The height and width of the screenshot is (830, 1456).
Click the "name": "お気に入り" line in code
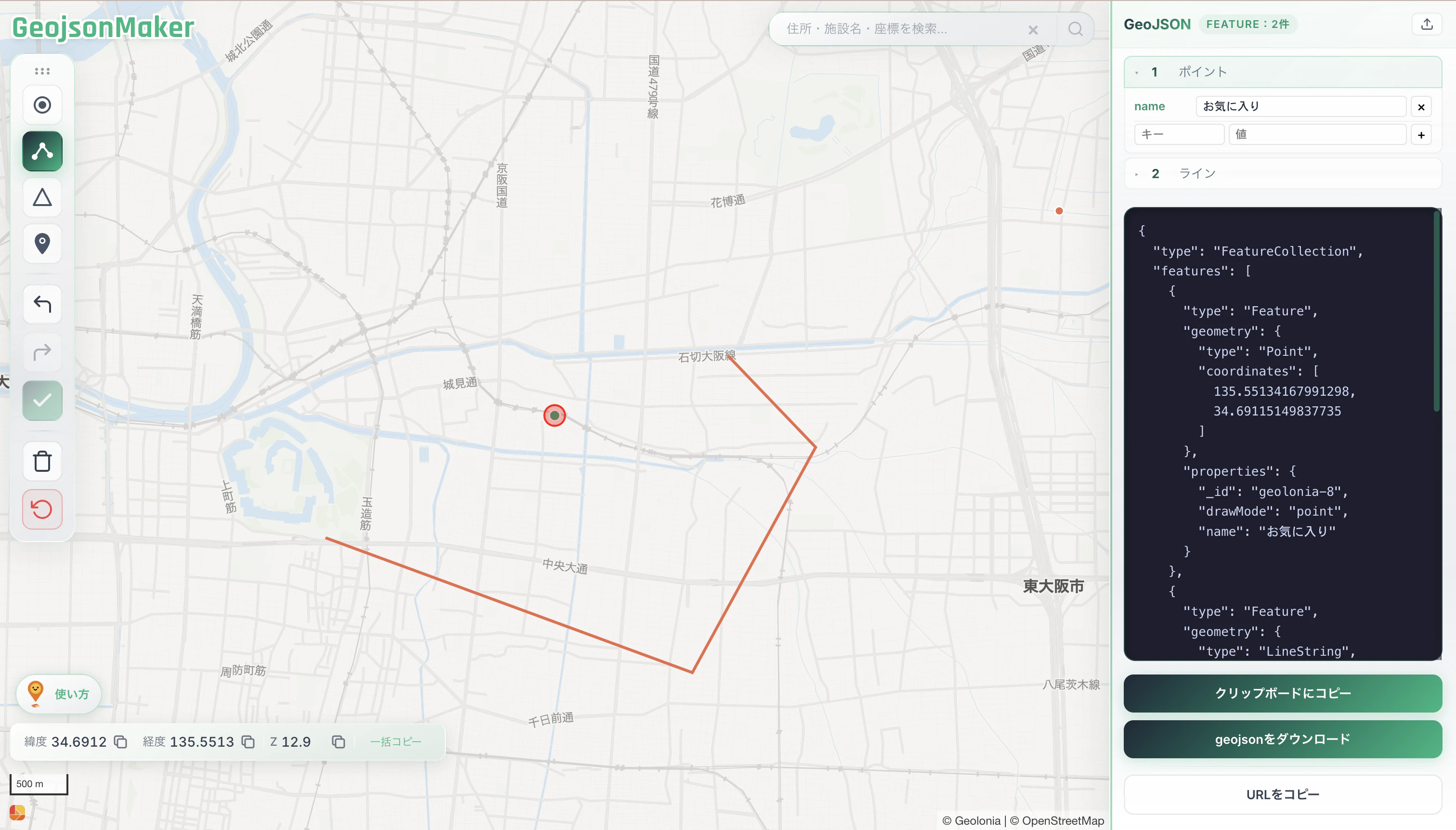[1266, 532]
